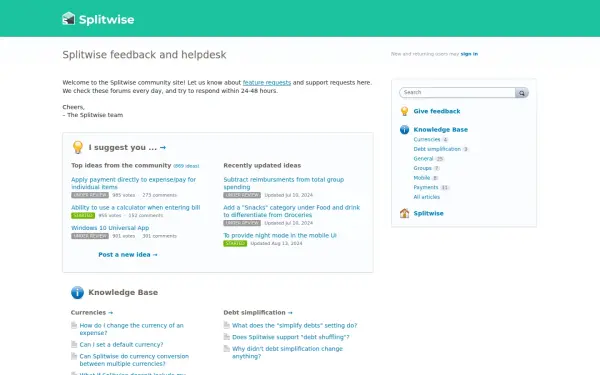The image size is (600, 375).
Task: Click document icon beside 'Does Splitwise support debt shuffling'
Action: (x=227, y=337)
